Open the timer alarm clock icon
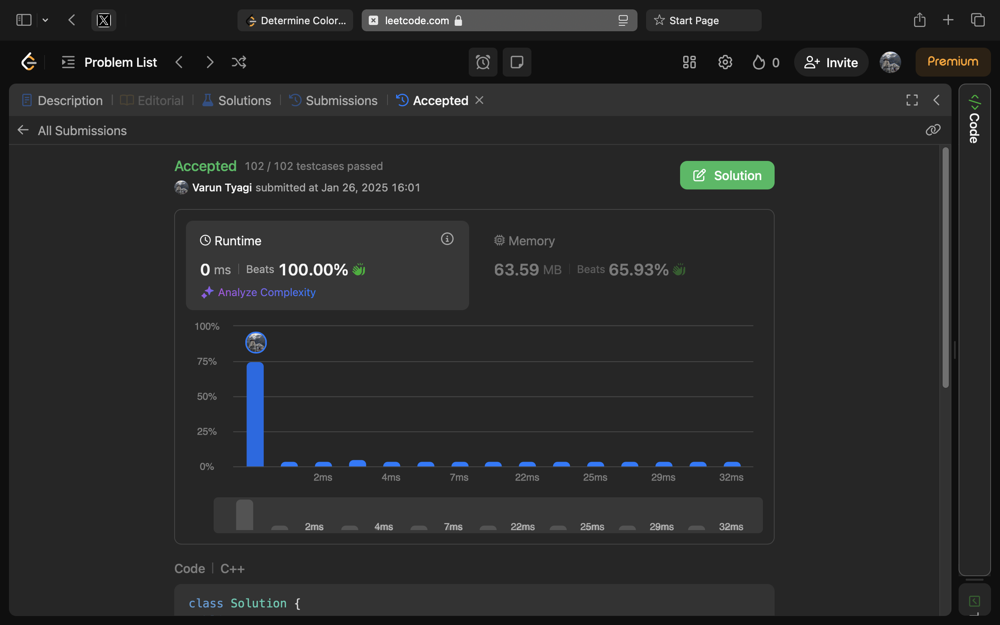The width and height of the screenshot is (1000, 625). pyautogui.click(x=483, y=62)
